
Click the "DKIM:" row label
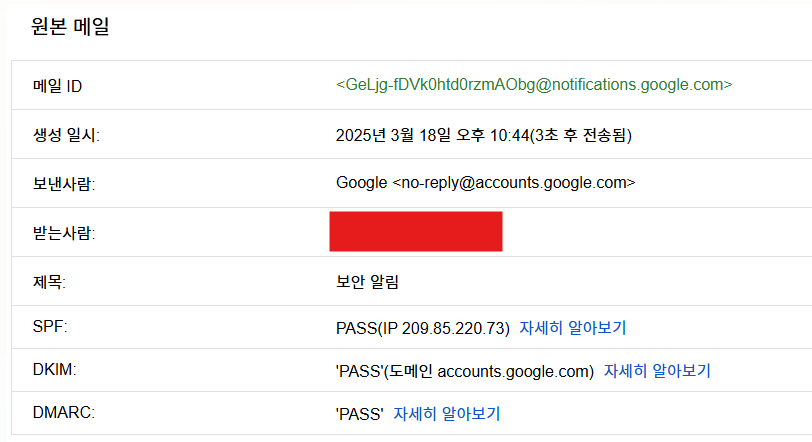tap(54, 371)
